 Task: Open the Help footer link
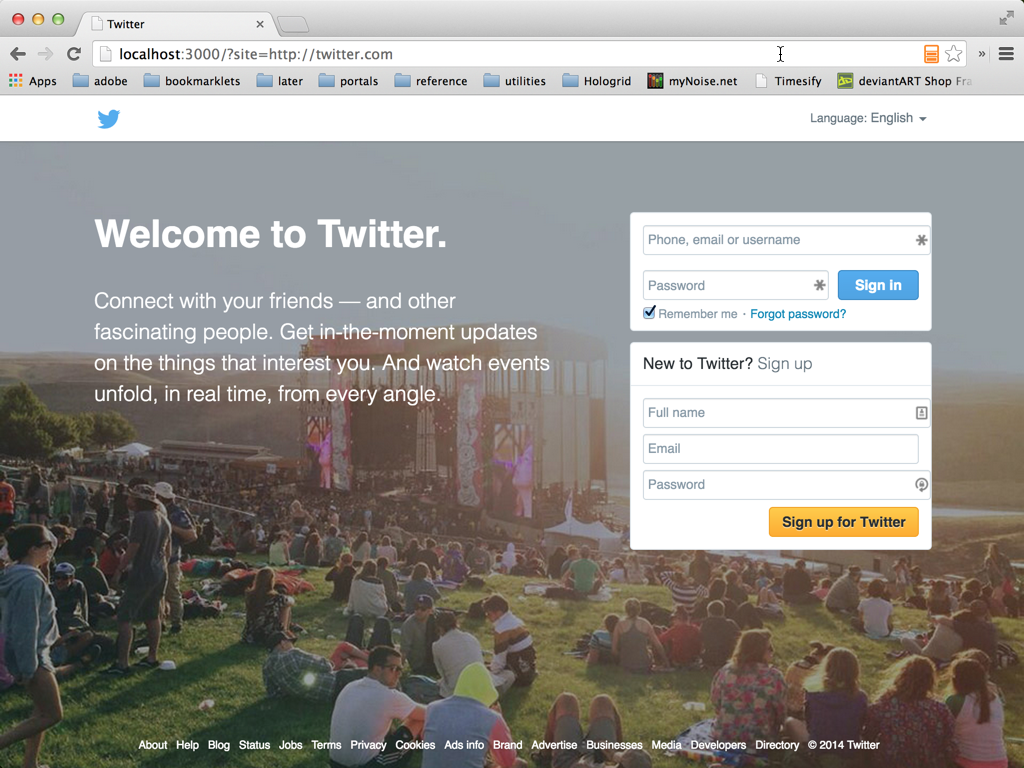click(187, 745)
